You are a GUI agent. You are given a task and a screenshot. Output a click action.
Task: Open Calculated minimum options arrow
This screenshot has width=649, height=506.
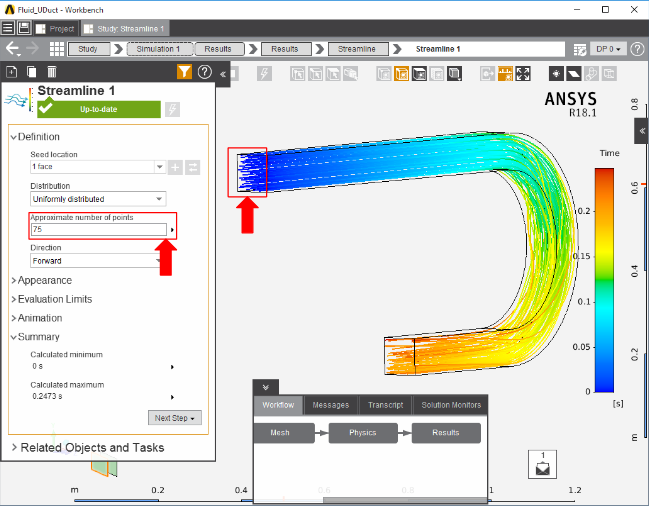(172, 367)
